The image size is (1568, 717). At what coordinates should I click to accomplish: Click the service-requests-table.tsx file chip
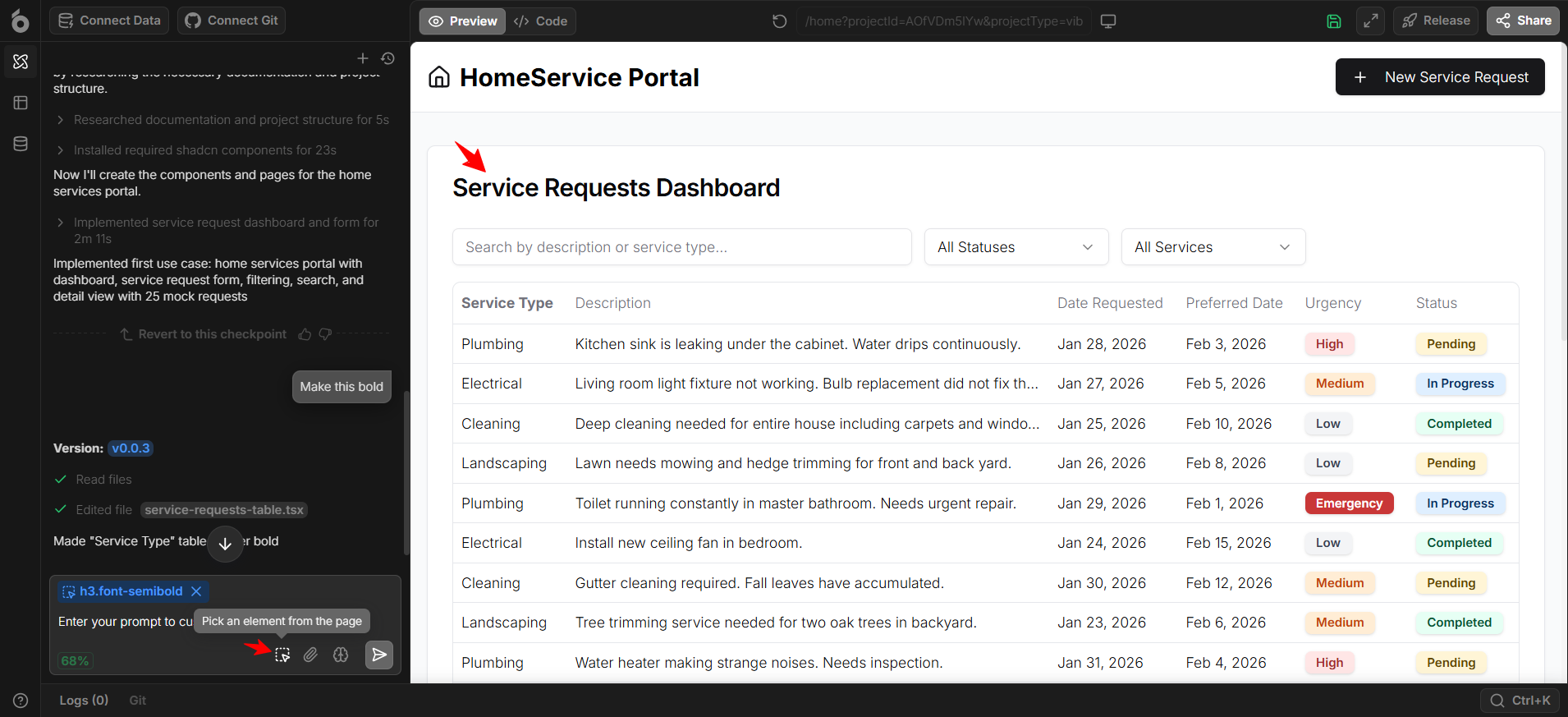click(224, 510)
